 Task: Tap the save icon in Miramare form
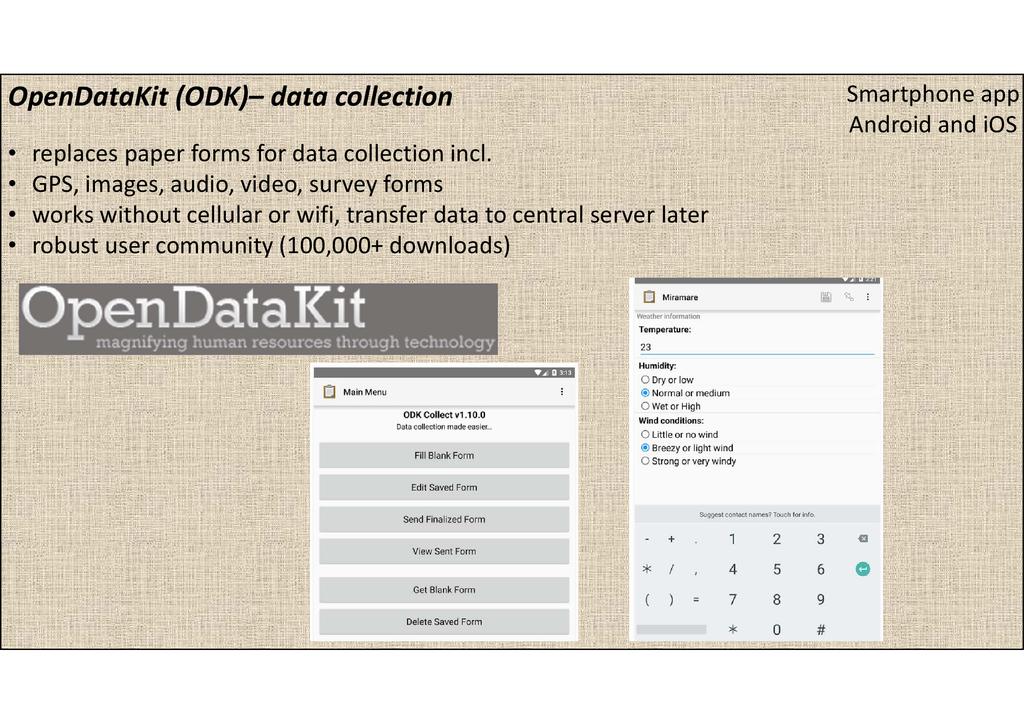(x=826, y=297)
